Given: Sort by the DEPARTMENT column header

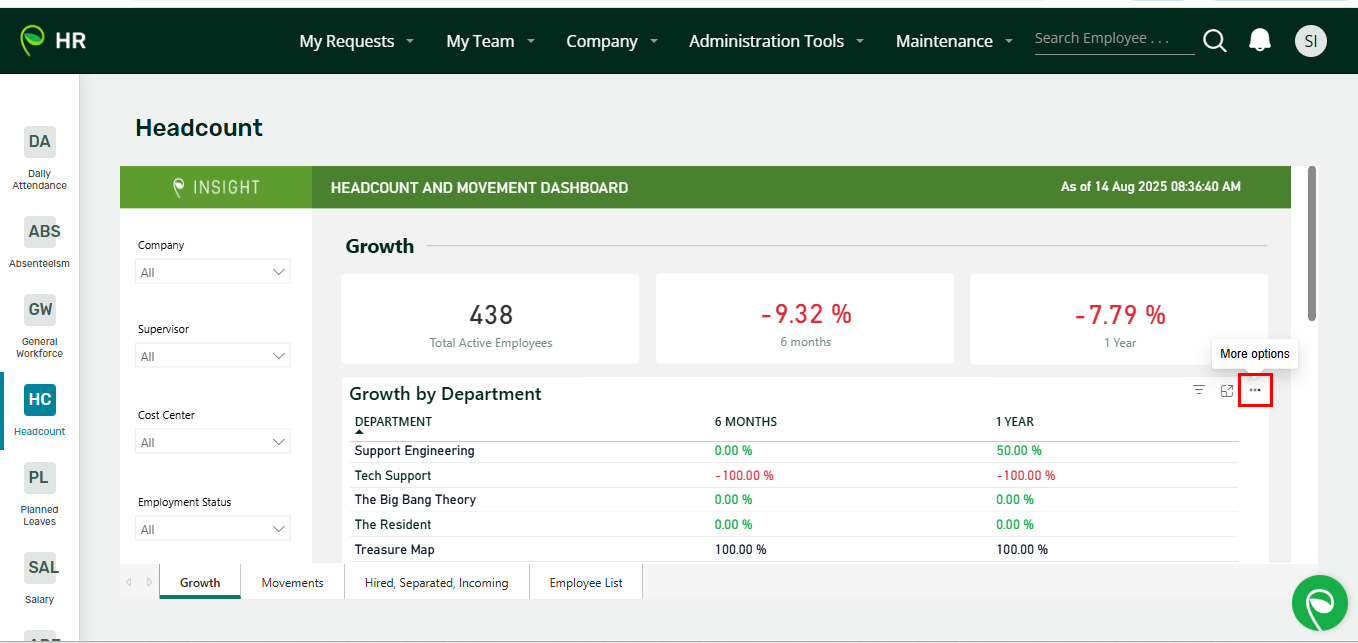Looking at the screenshot, I should 393,422.
